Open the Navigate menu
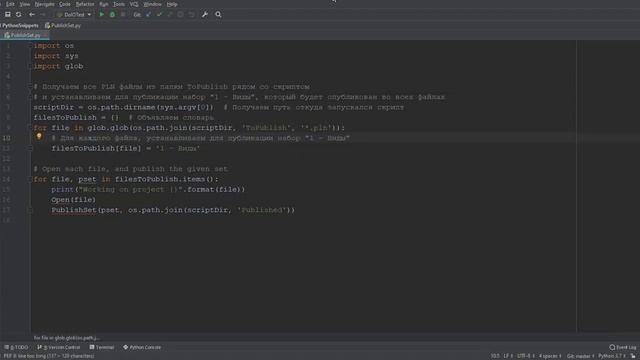The width and height of the screenshot is (640, 360). [44, 4]
